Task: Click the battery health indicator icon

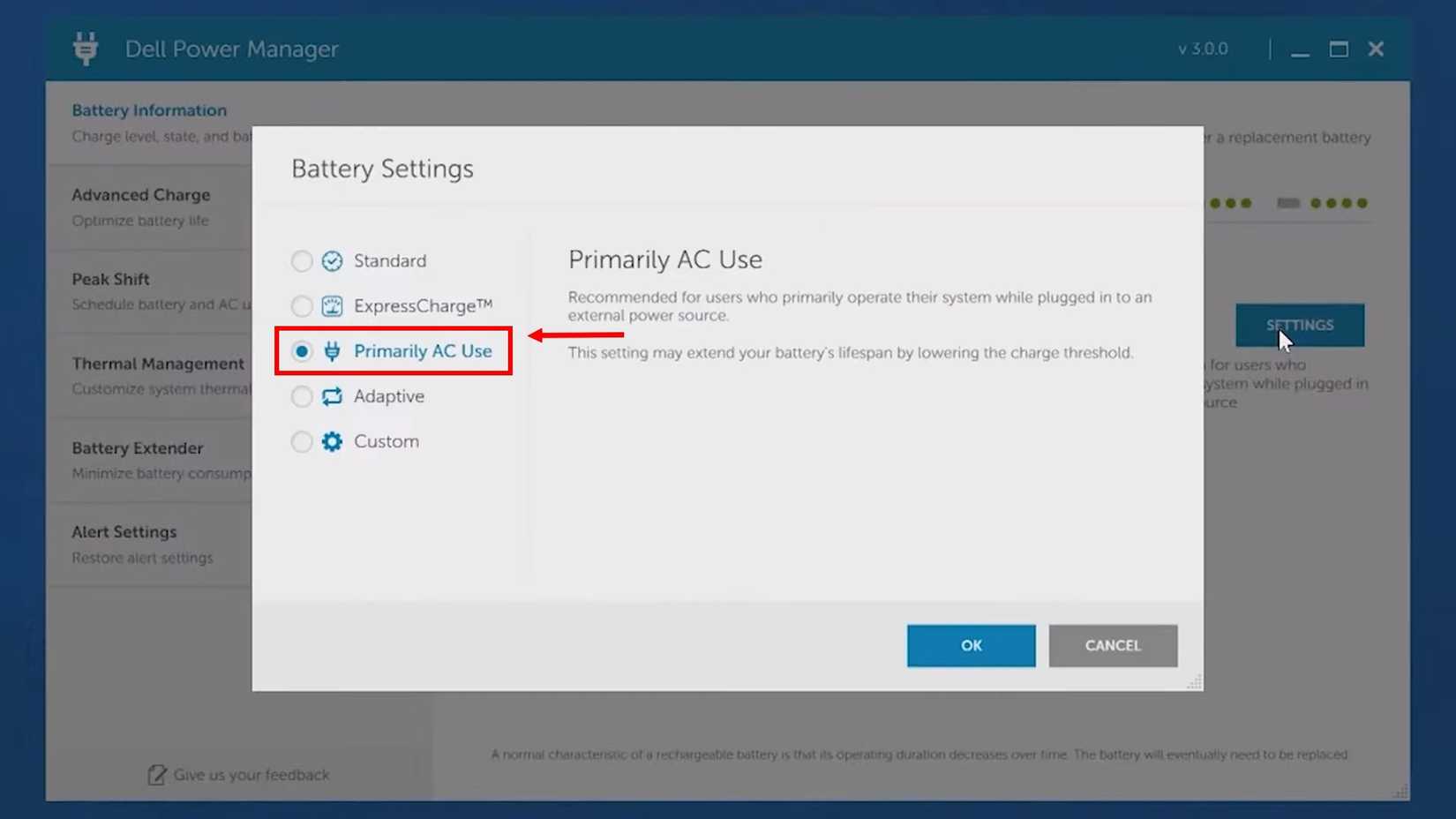Action: tap(1287, 203)
